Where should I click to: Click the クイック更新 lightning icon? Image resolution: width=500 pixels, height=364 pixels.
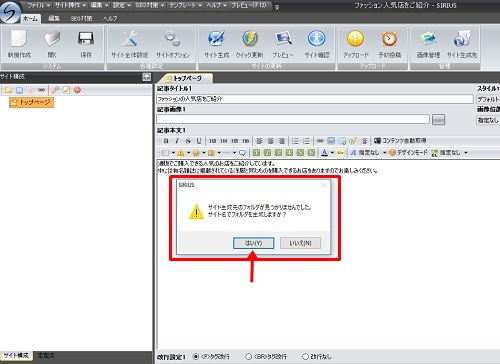click(x=250, y=39)
